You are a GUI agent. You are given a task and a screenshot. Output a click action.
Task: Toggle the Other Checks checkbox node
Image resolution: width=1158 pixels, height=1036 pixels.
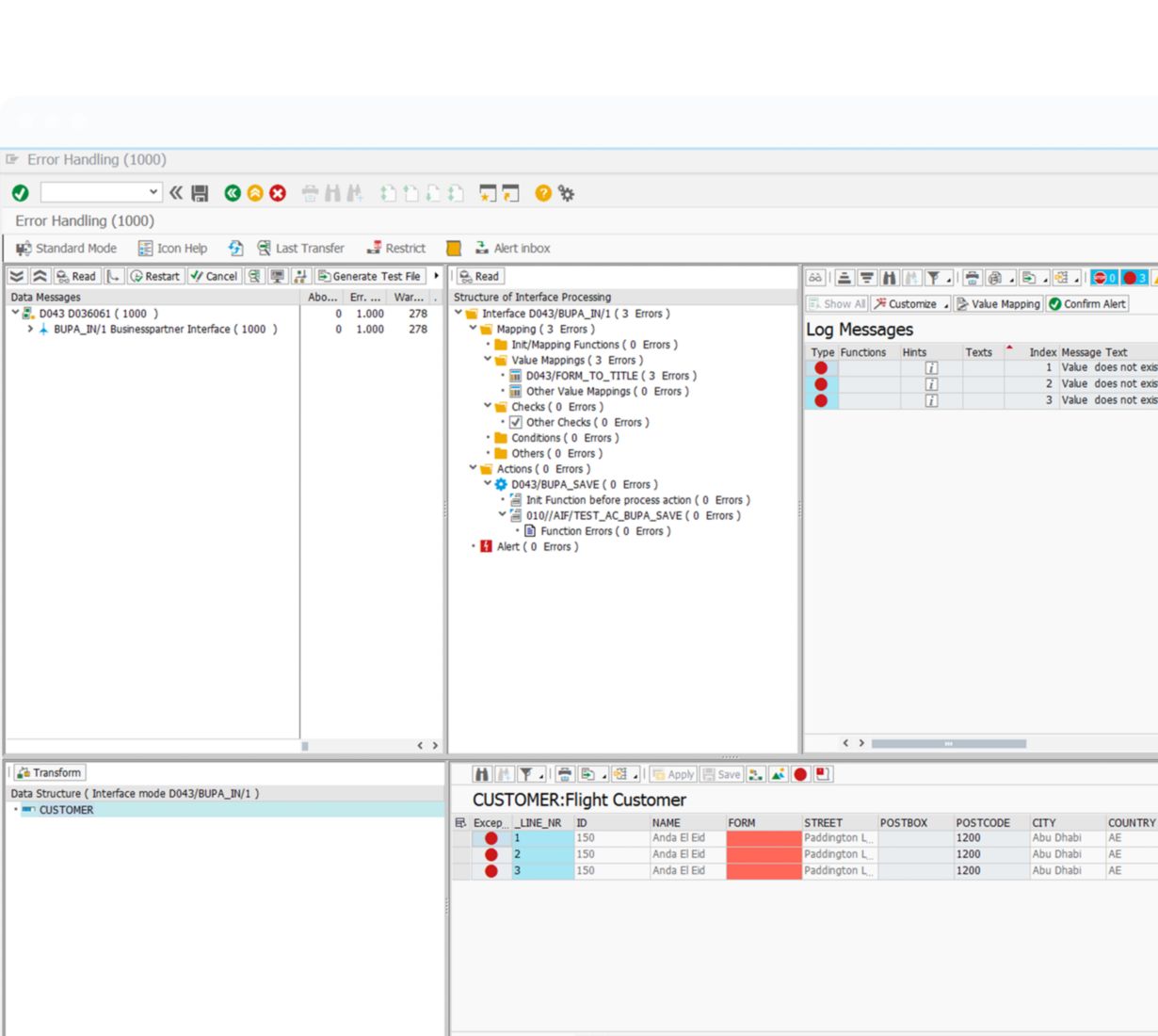pyautogui.click(x=516, y=423)
